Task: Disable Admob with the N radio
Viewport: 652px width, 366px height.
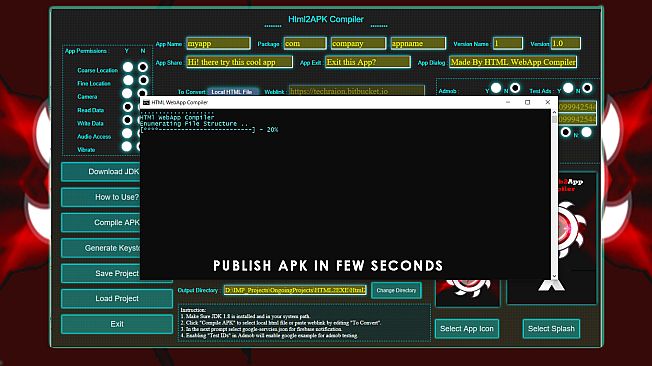Action: point(515,88)
